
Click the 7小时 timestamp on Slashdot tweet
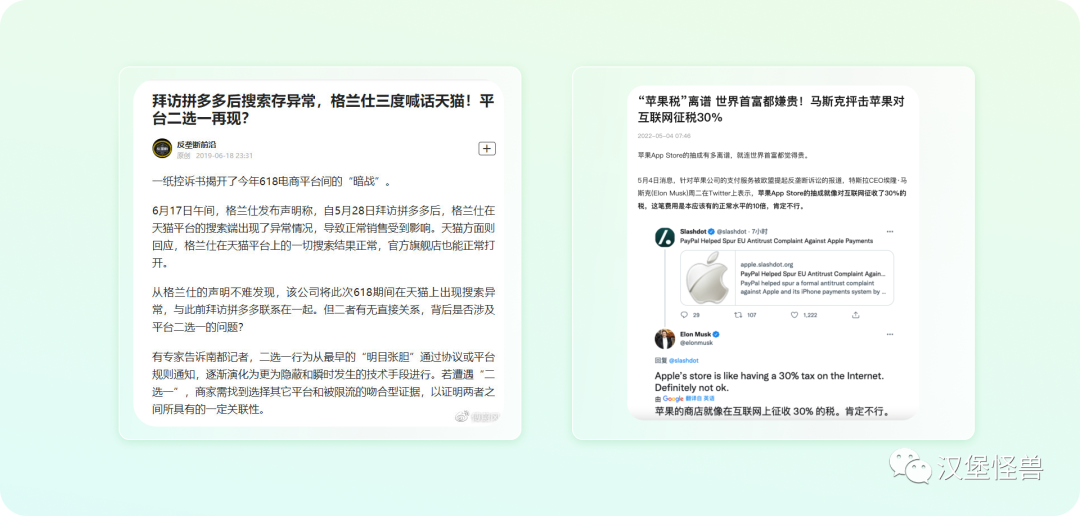(x=759, y=231)
